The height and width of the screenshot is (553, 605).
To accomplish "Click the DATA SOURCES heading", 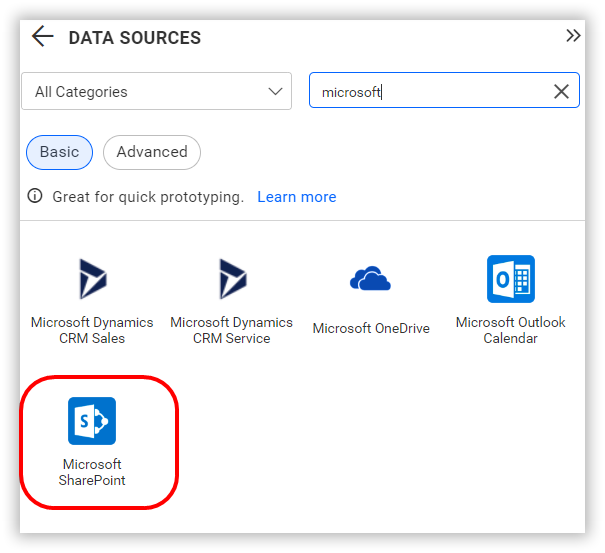I will (135, 38).
